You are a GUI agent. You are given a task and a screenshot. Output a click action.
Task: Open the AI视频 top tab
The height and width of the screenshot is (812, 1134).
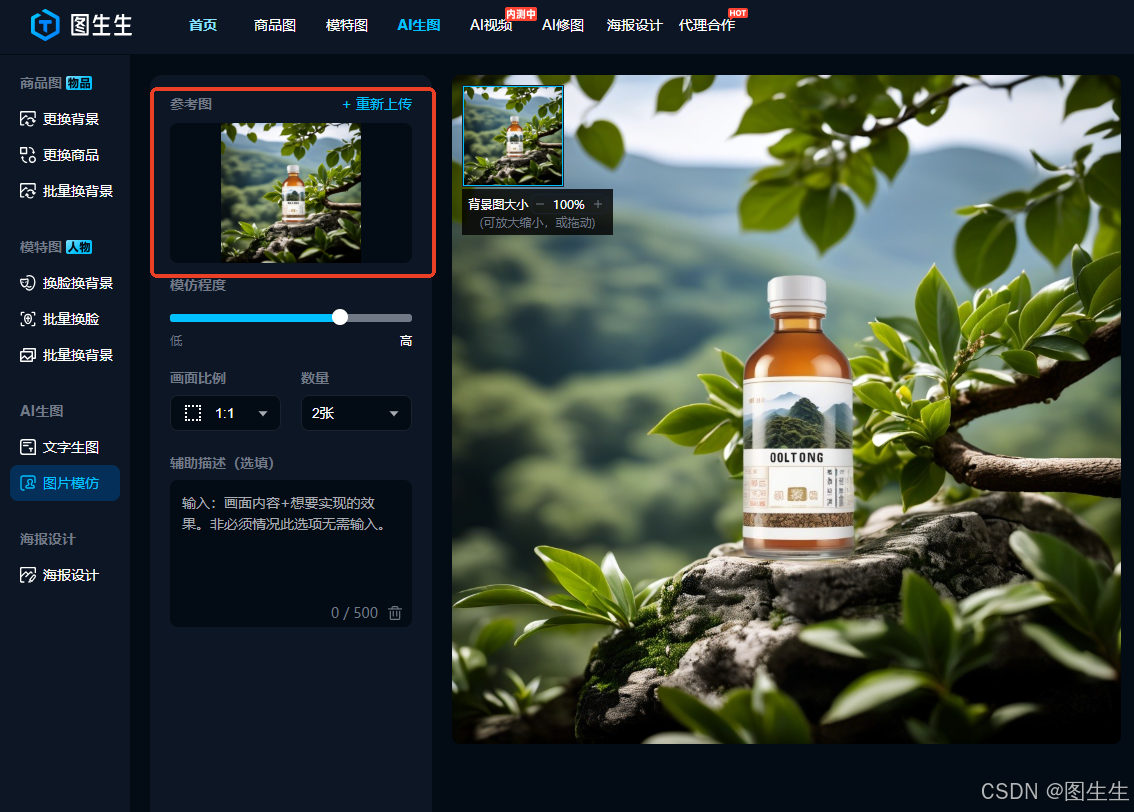click(491, 25)
